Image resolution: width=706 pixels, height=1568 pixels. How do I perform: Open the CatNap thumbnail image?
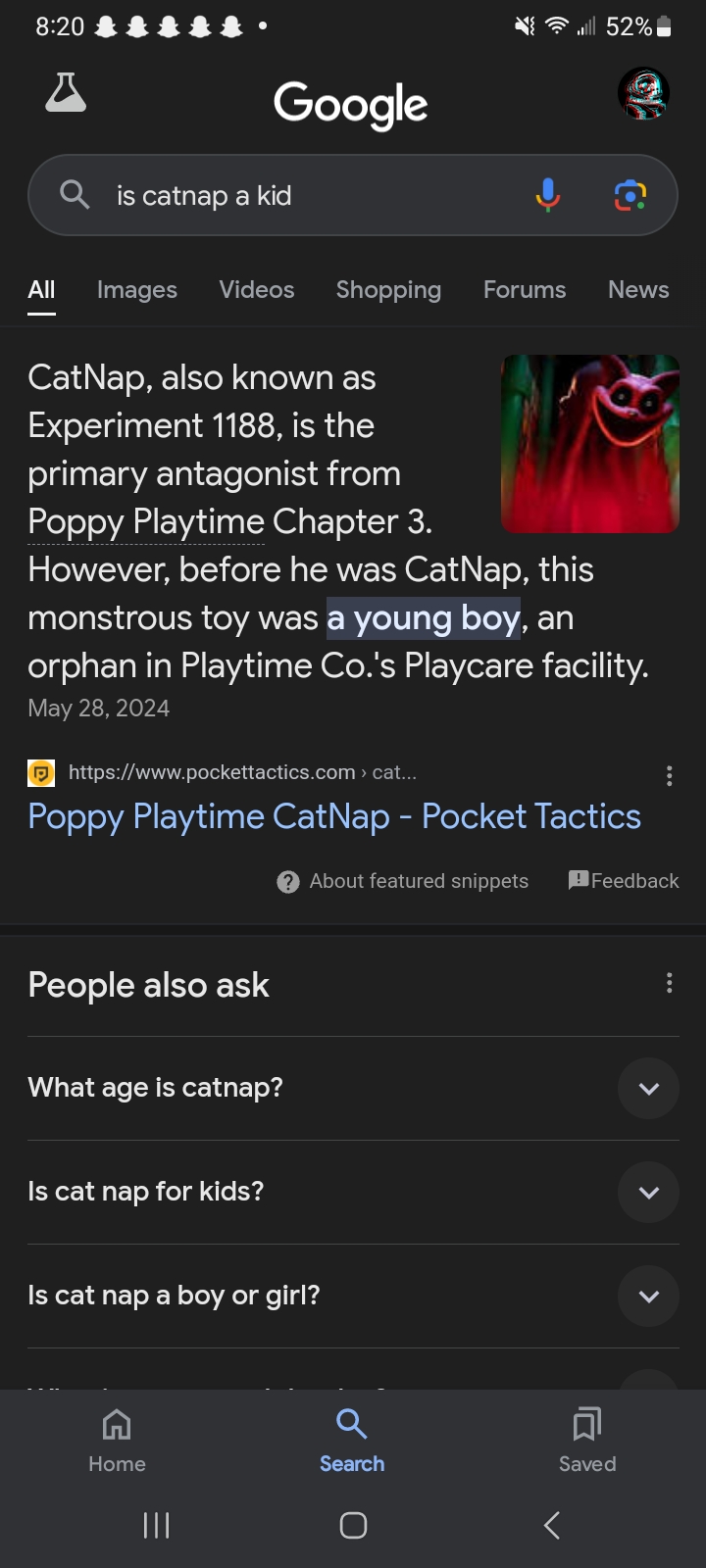(x=590, y=444)
